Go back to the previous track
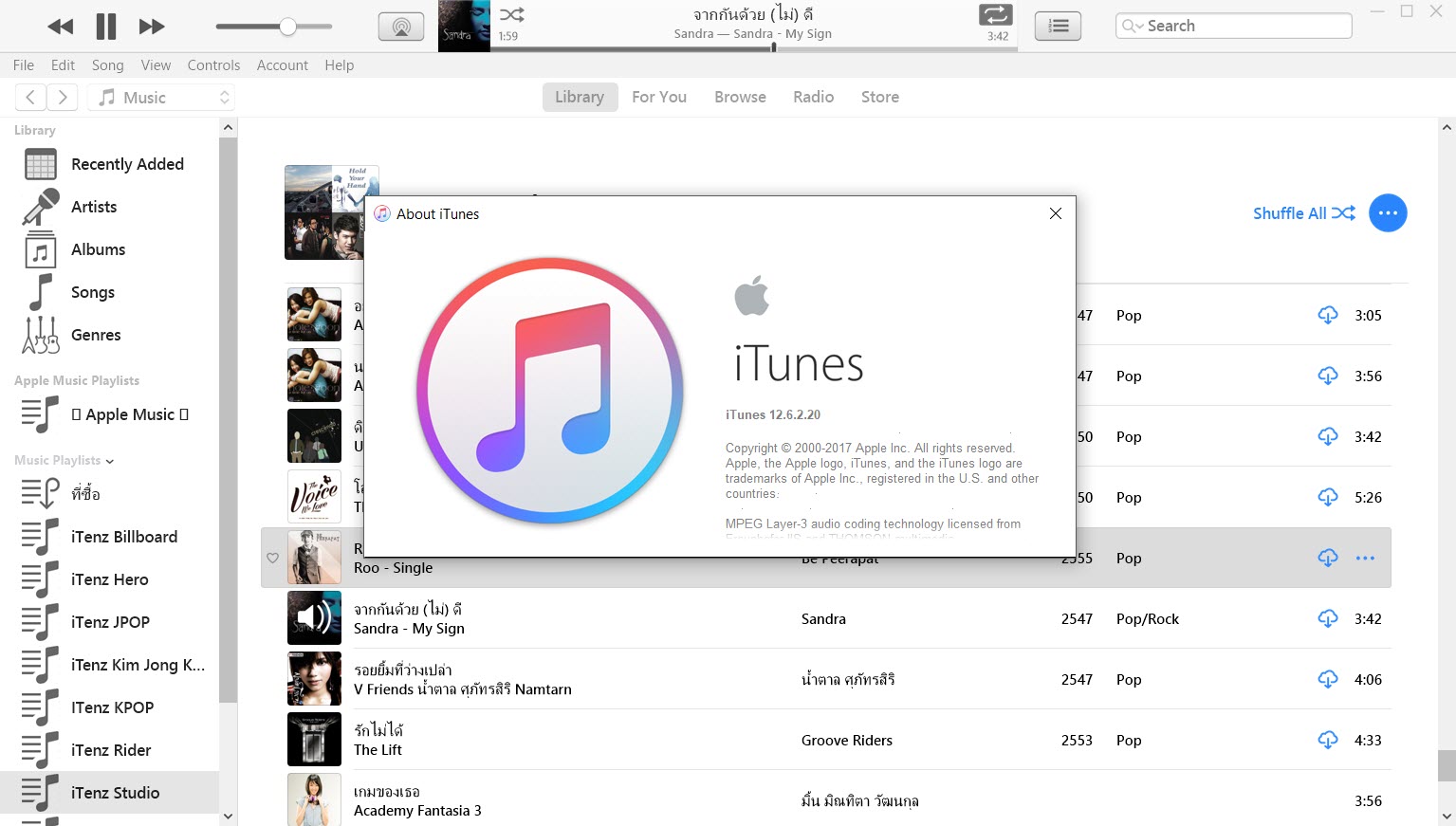This screenshot has height=826, width=1456. tap(60, 27)
